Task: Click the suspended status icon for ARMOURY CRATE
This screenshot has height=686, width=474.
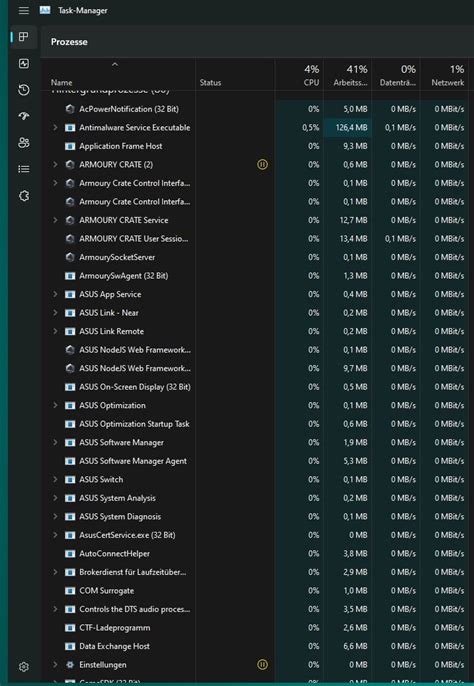Action: click(x=262, y=164)
